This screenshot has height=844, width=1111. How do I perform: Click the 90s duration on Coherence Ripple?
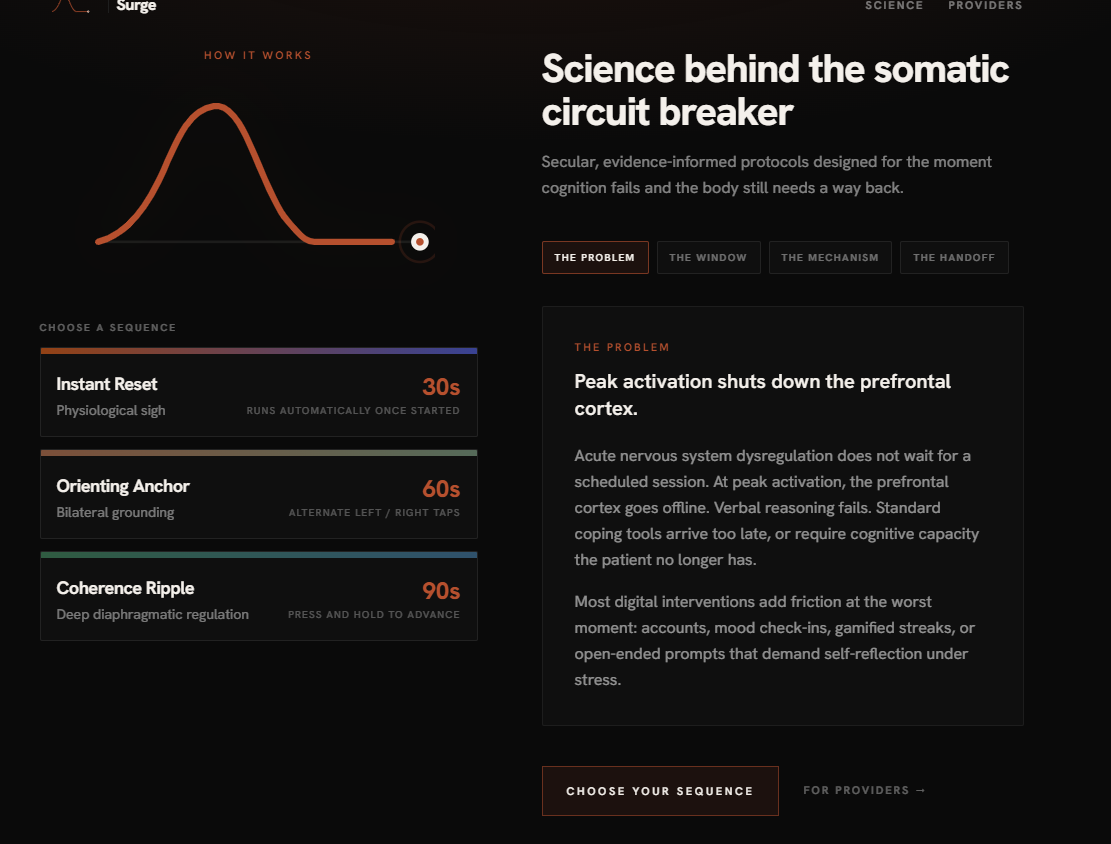pyautogui.click(x=441, y=591)
